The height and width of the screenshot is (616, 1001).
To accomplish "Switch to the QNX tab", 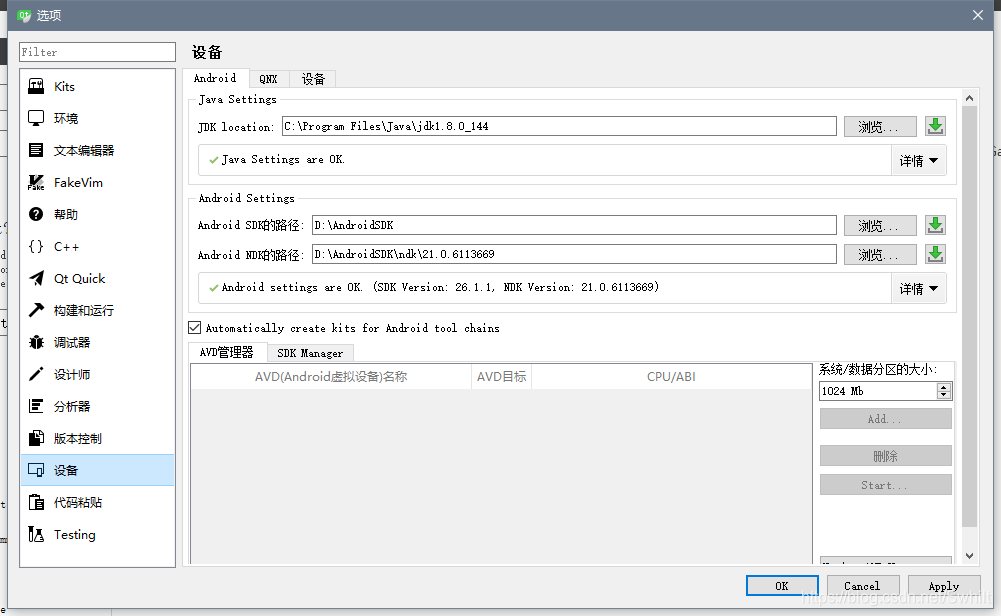I will pyautogui.click(x=268, y=78).
